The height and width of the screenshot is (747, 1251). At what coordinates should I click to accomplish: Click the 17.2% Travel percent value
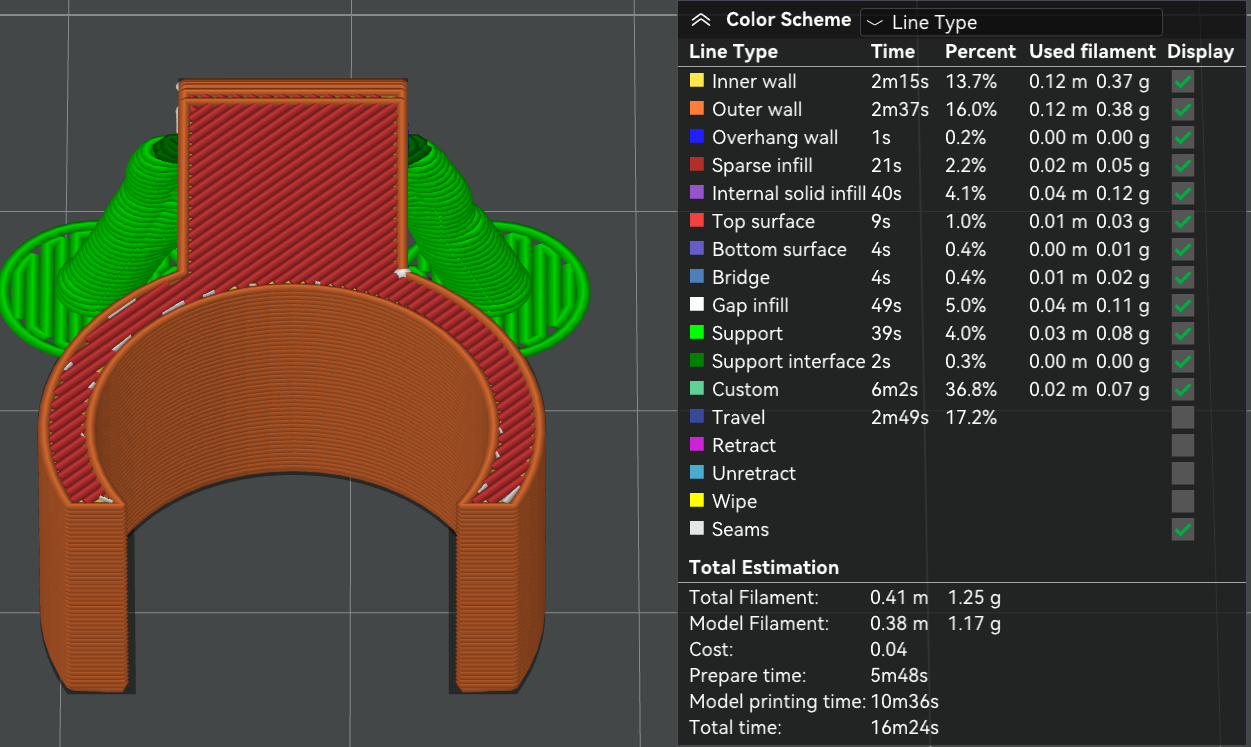[971, 417]
